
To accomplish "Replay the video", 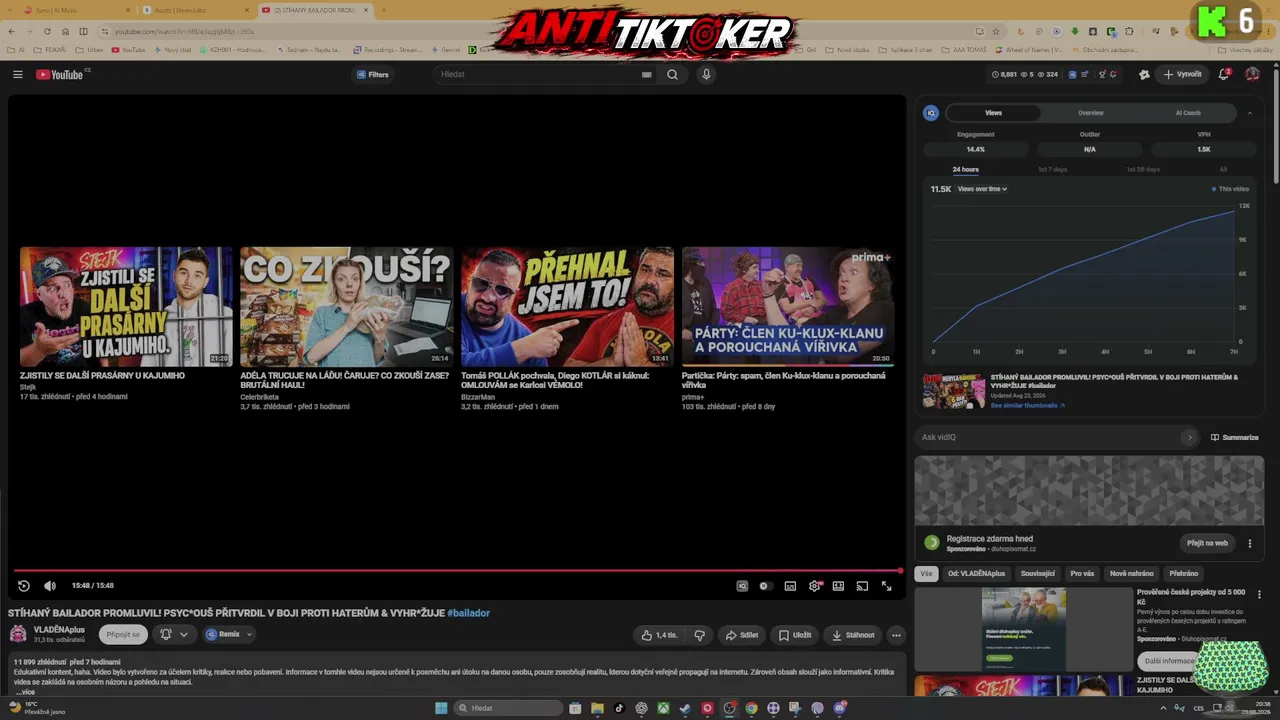I will (x=24, y=586).
